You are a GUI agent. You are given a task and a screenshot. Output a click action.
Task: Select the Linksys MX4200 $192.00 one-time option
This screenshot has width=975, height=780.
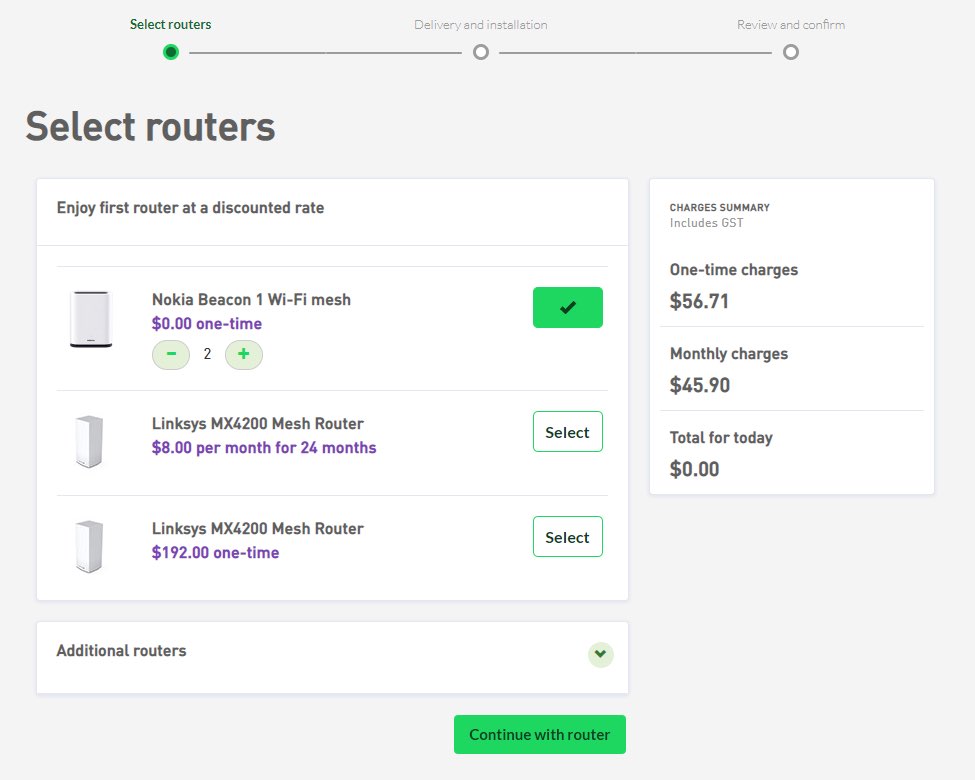567,537
